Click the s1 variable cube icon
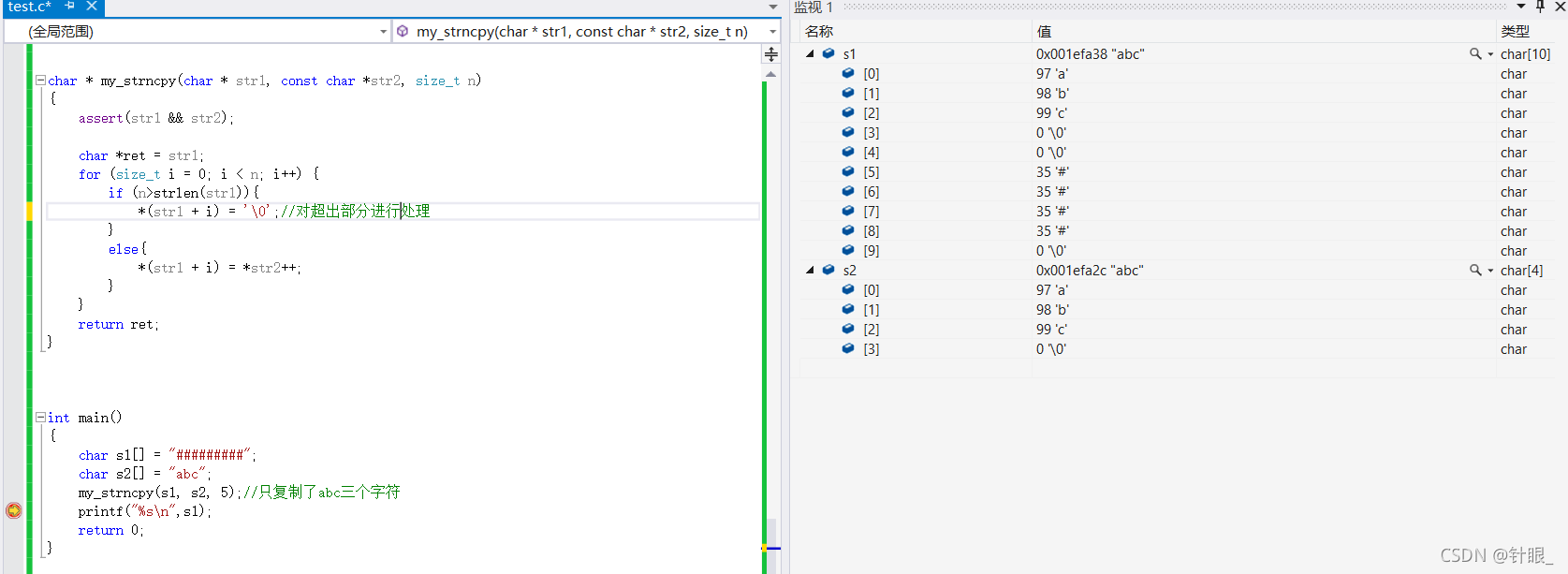The height and width of the screenshot is (574, 1568). point(828,53)
